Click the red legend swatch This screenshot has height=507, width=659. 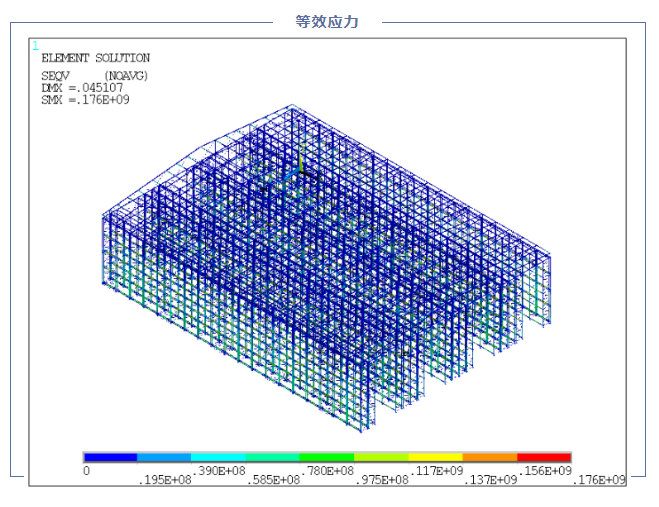coord(544,457)
